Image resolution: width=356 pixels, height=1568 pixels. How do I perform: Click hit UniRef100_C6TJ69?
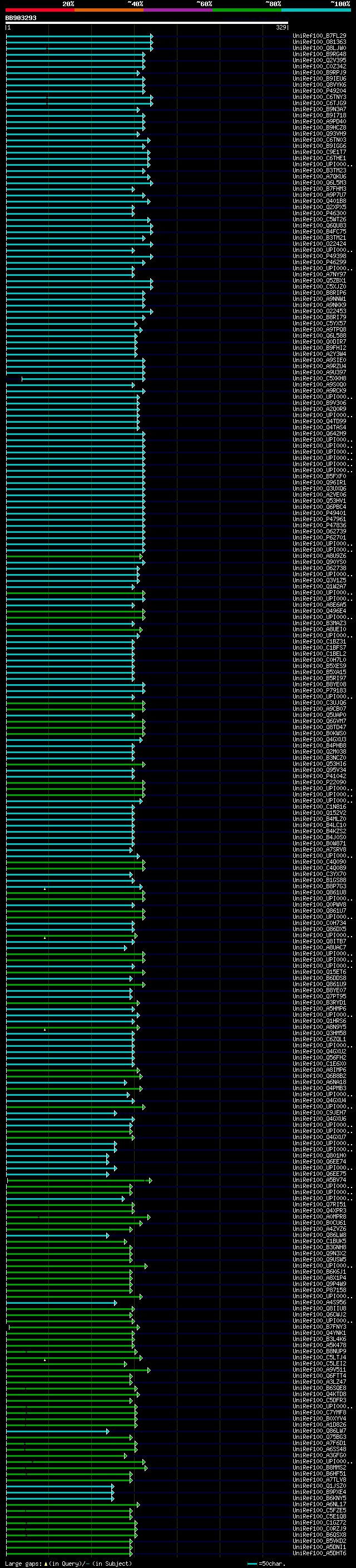click(319, 103)
